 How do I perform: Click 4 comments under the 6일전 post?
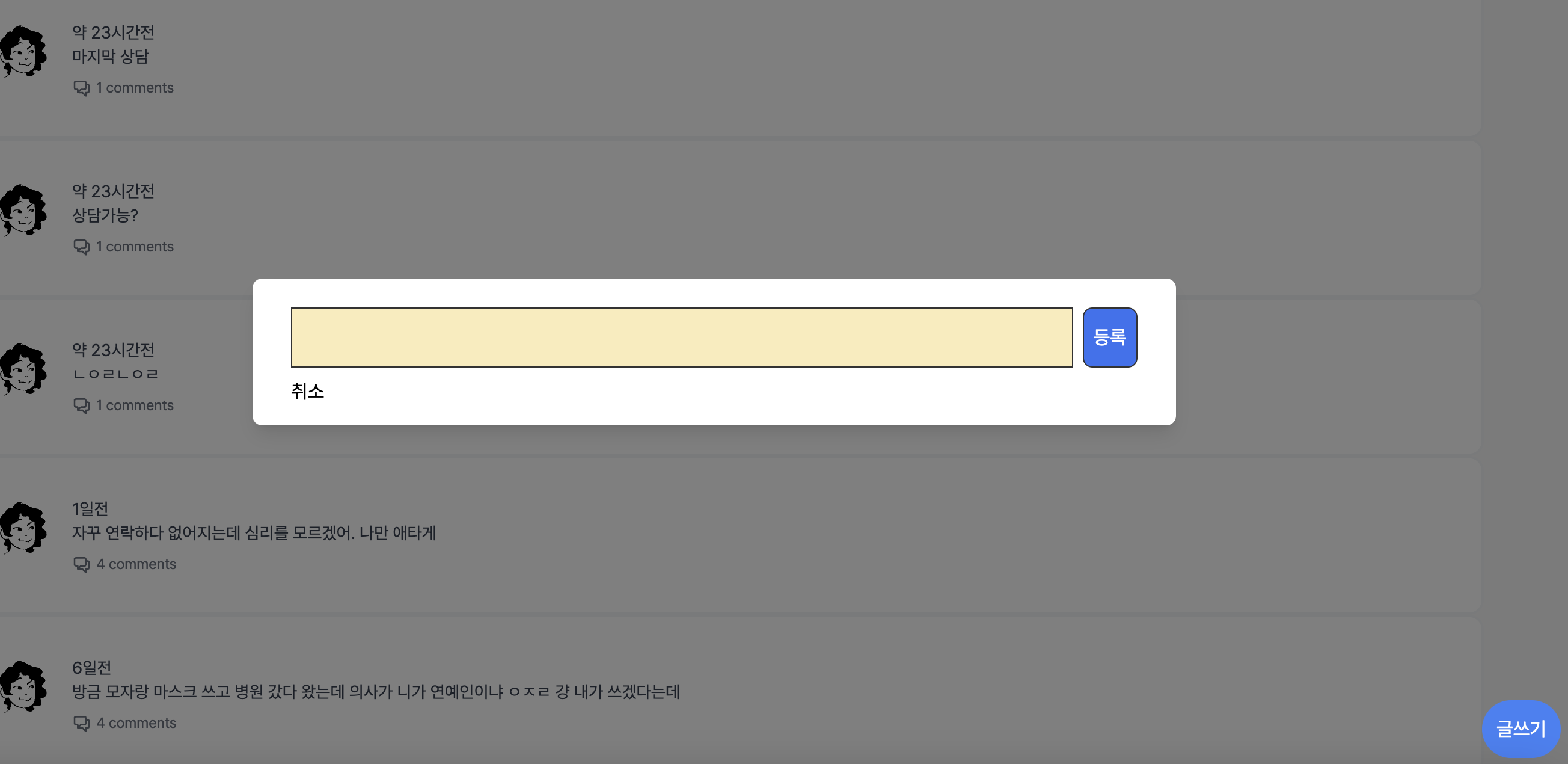[136, 723]
